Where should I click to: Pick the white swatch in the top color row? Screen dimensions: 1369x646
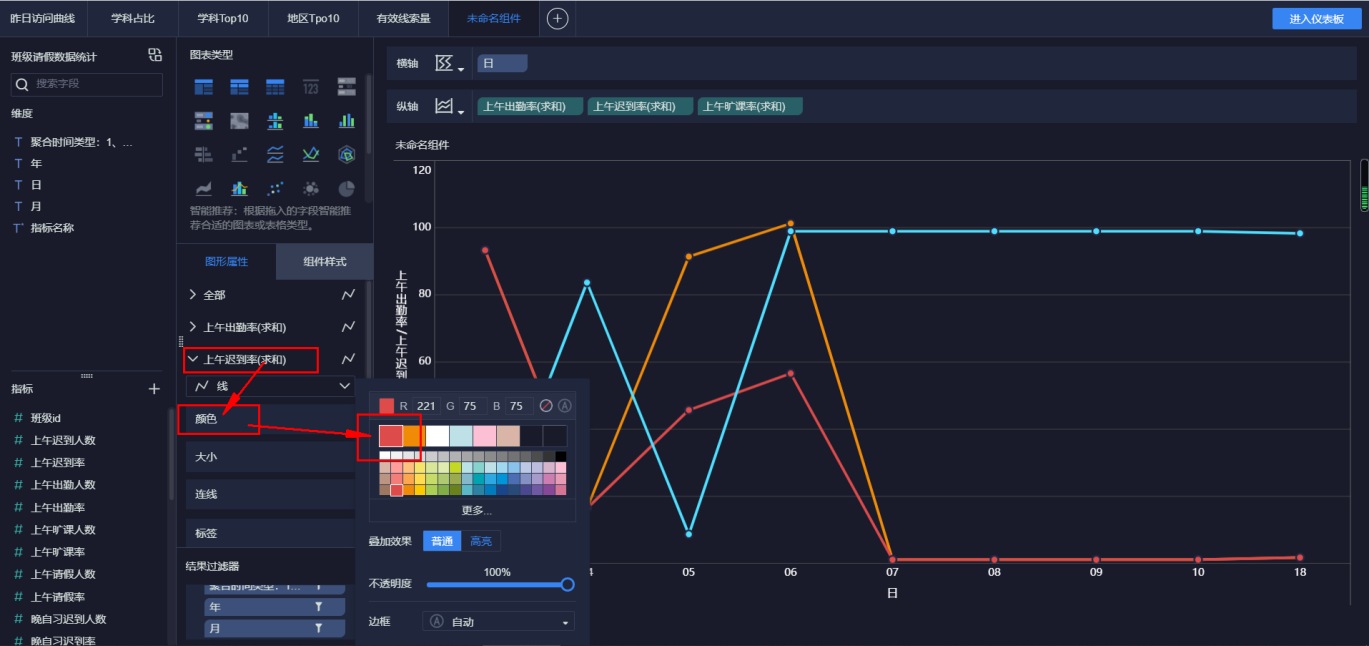point(437,436)
